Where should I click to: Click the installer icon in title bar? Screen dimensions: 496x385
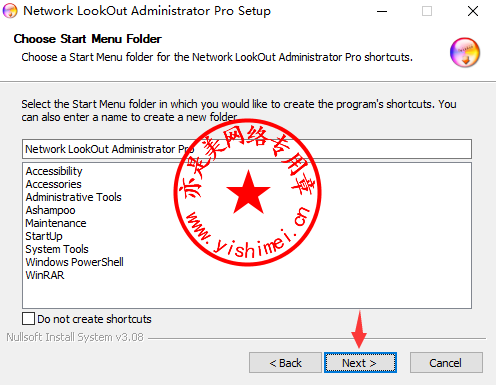coord(10,11)
